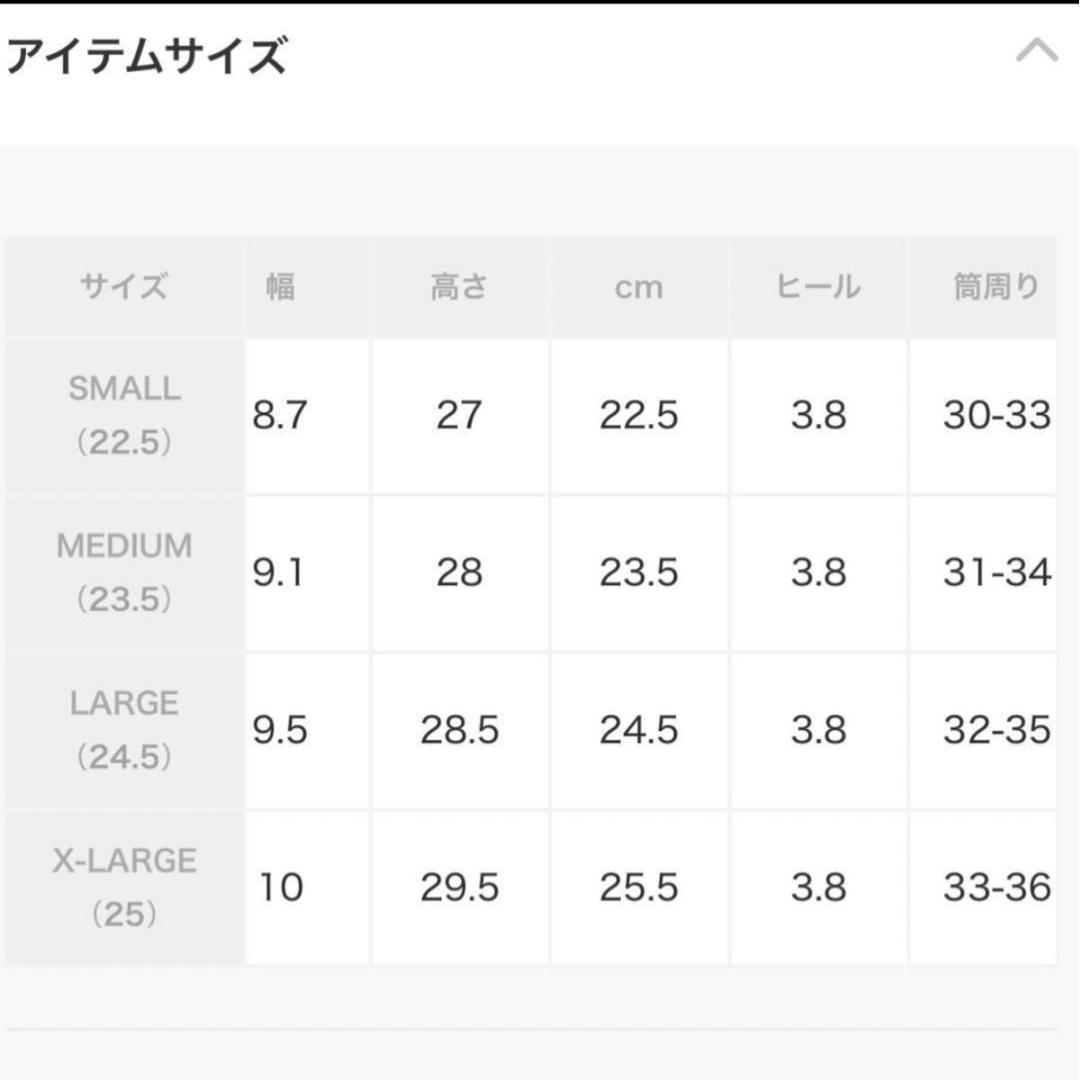Click the X-LARGE heel value 3.8

click(818, 887)
